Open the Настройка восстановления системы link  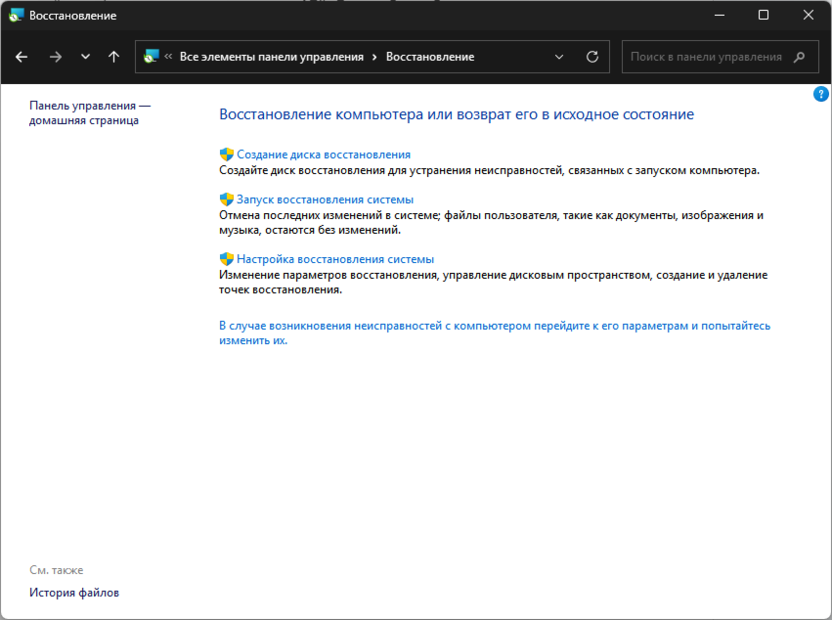pos(335,259)
